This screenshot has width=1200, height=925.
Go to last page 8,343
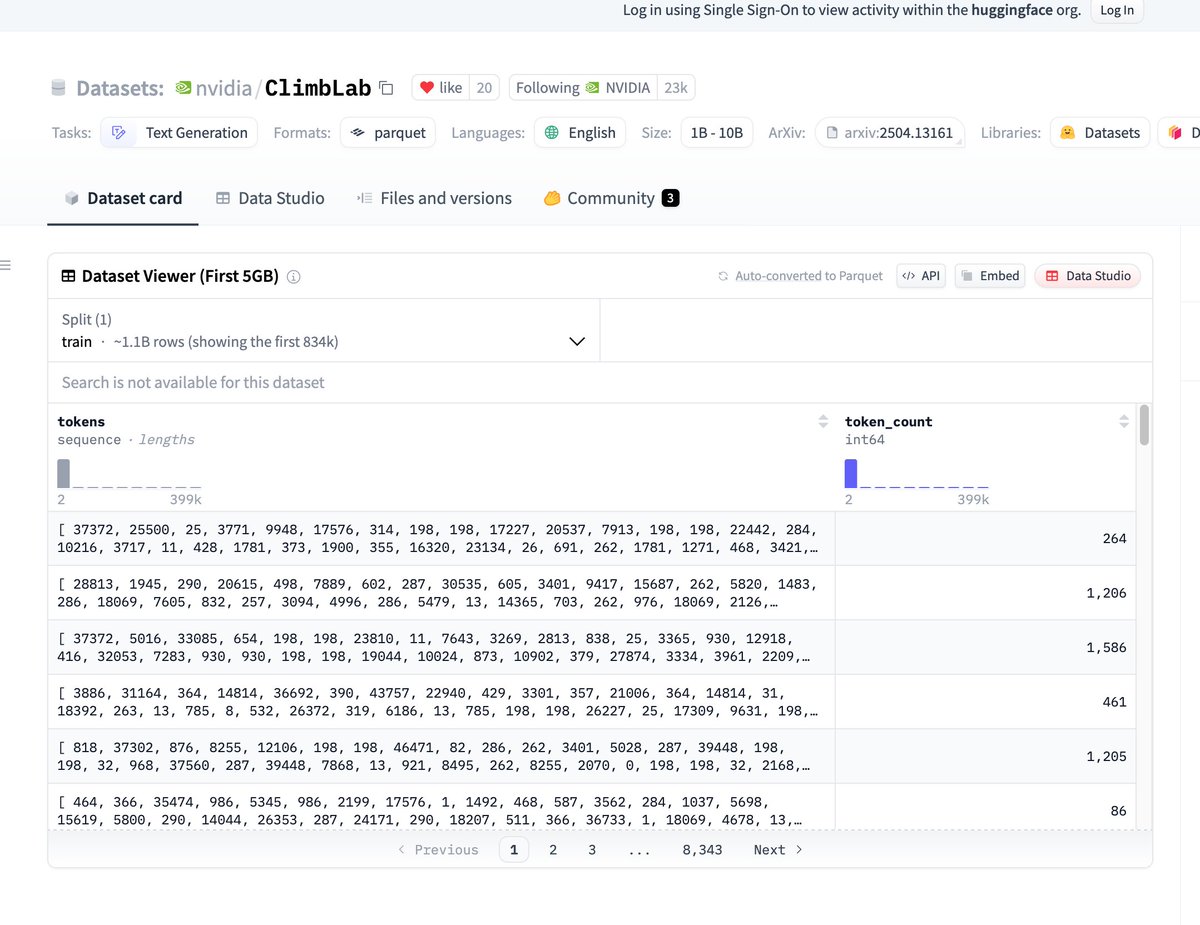click(702, 850)
